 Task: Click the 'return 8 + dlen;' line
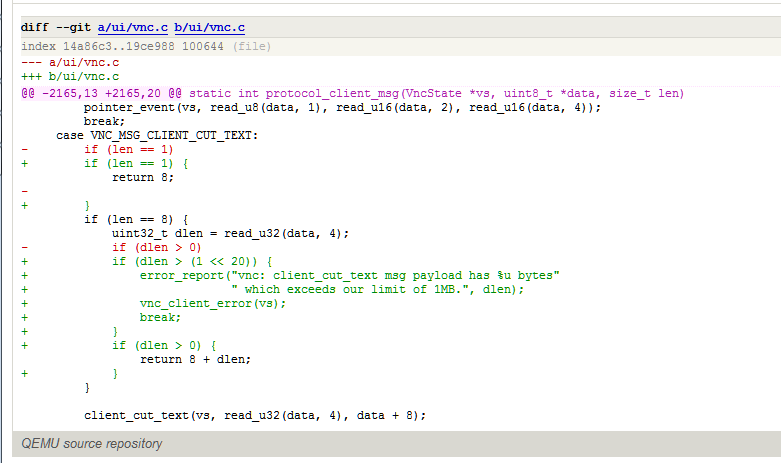pyautogui.click(x=195, y=359)
